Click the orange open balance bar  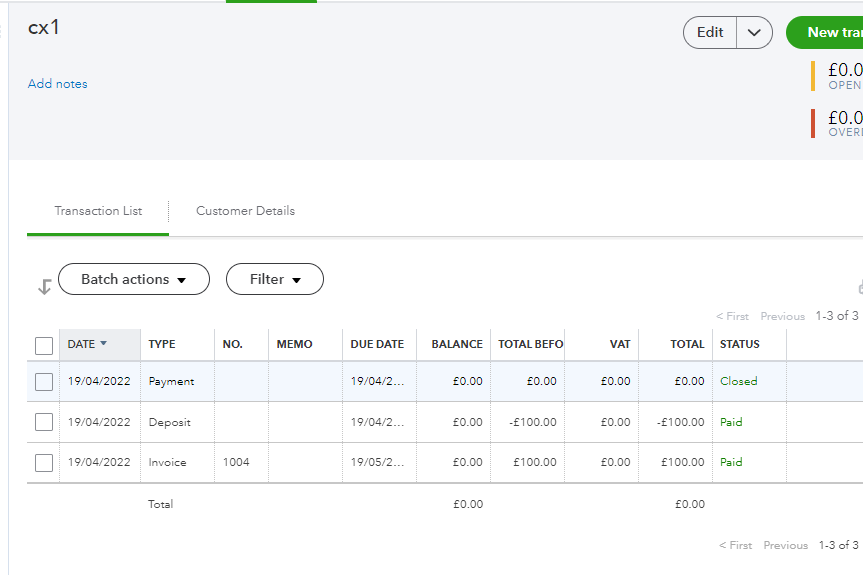pos(813,76)
